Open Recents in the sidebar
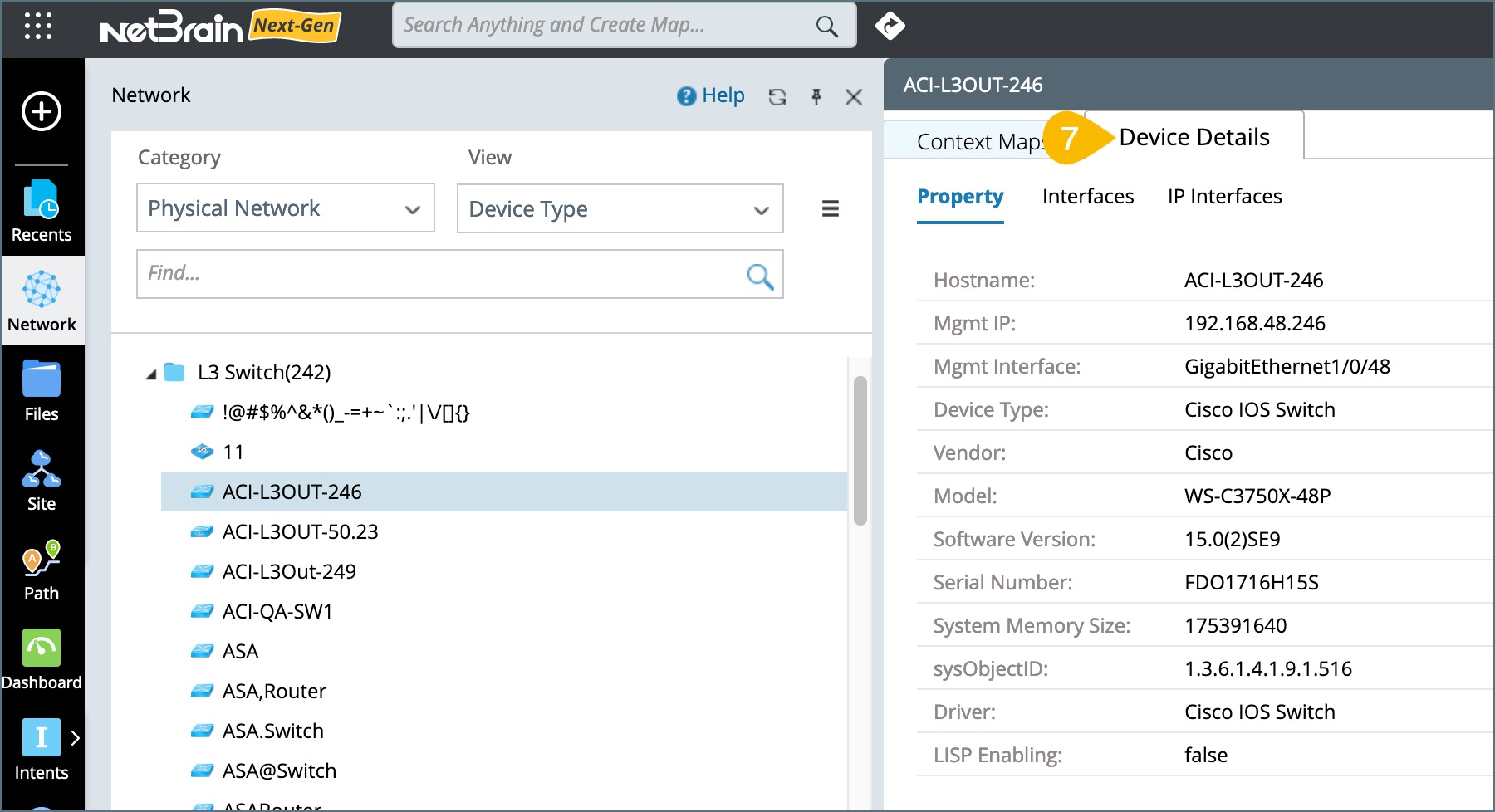Image resolution: width=1495 pixels, height=812 pixels. pyautogui.click(x=42, y=211)
